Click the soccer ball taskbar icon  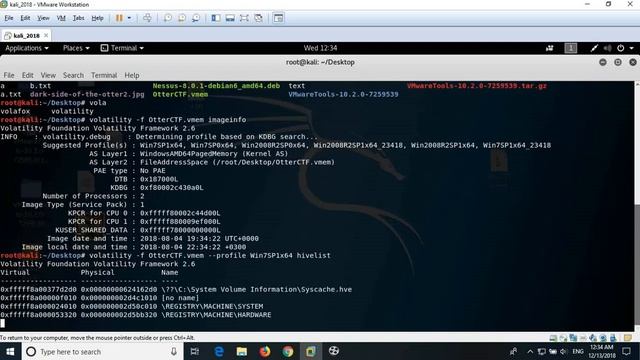pos(334,351)
